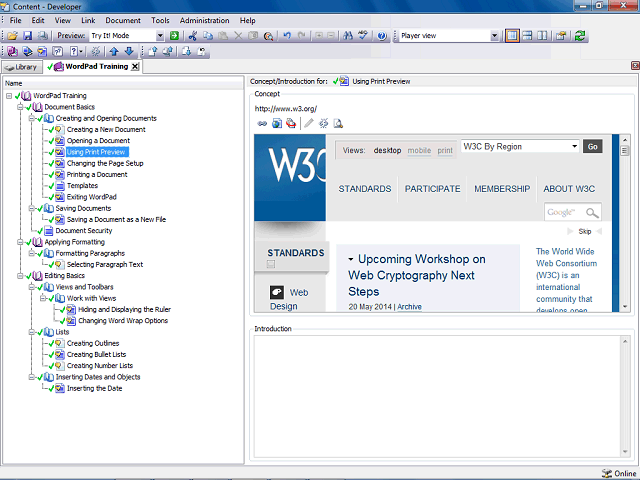
Task: Collapse the Document Basics section
Action: click(x=20, y=107)
